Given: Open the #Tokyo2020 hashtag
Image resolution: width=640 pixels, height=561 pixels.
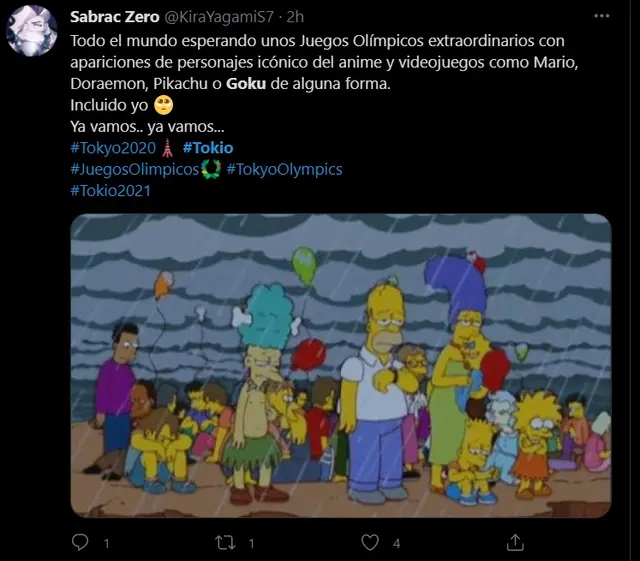Looking at the screenshot, I should pos(113,148).
